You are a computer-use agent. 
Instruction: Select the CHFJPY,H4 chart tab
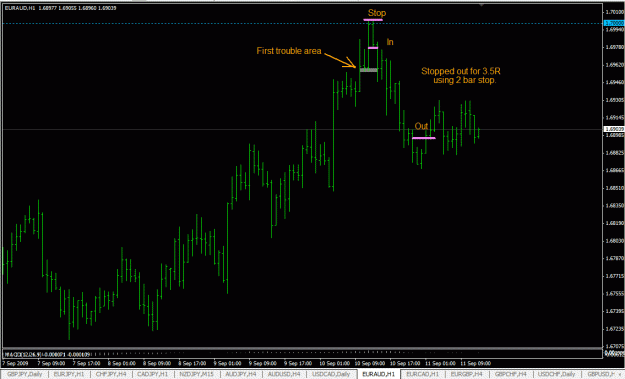pyautogui.click(x=112, y=374)
